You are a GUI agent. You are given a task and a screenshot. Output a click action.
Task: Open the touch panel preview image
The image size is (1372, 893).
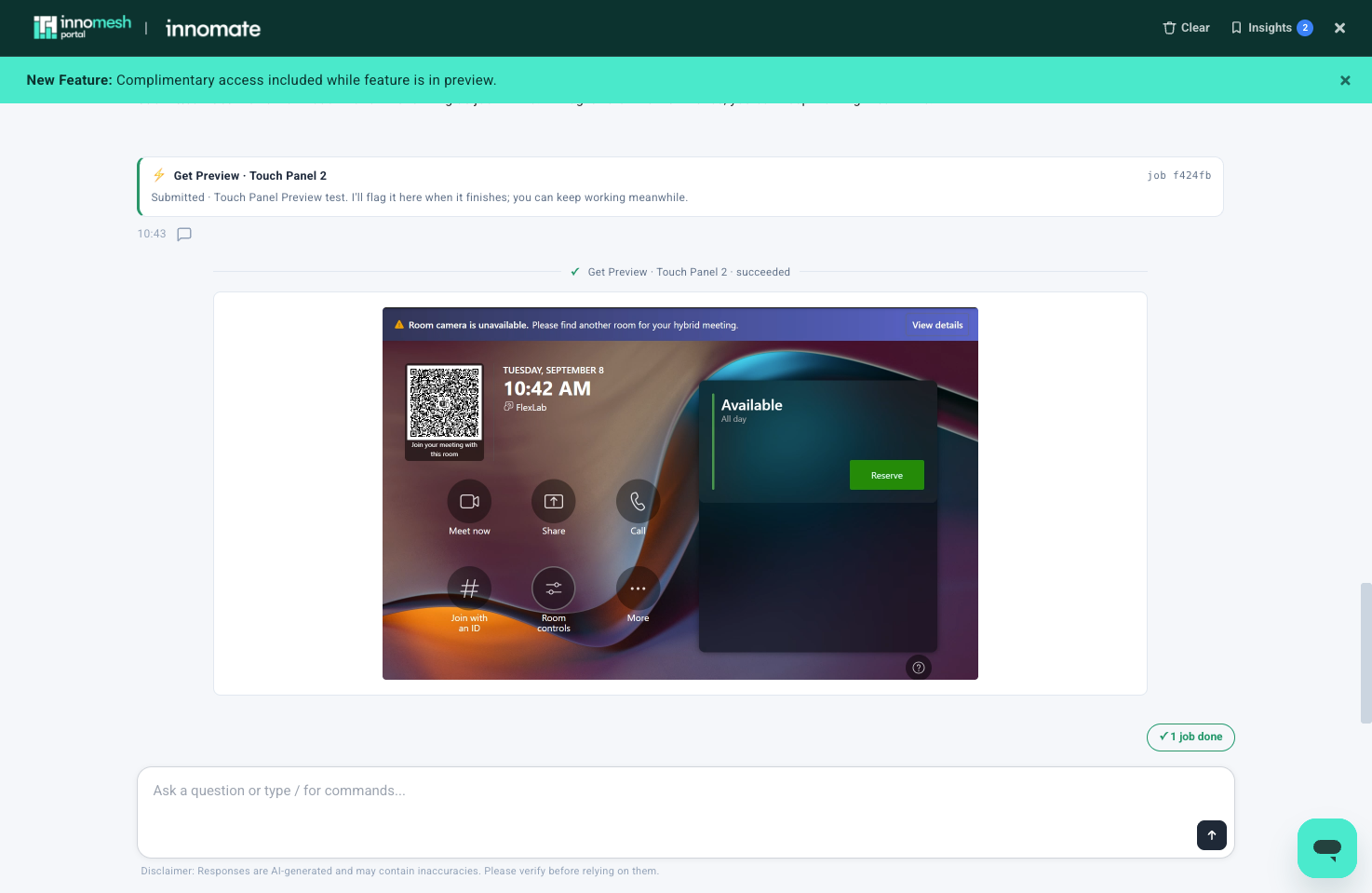click(x=680, y=494)
